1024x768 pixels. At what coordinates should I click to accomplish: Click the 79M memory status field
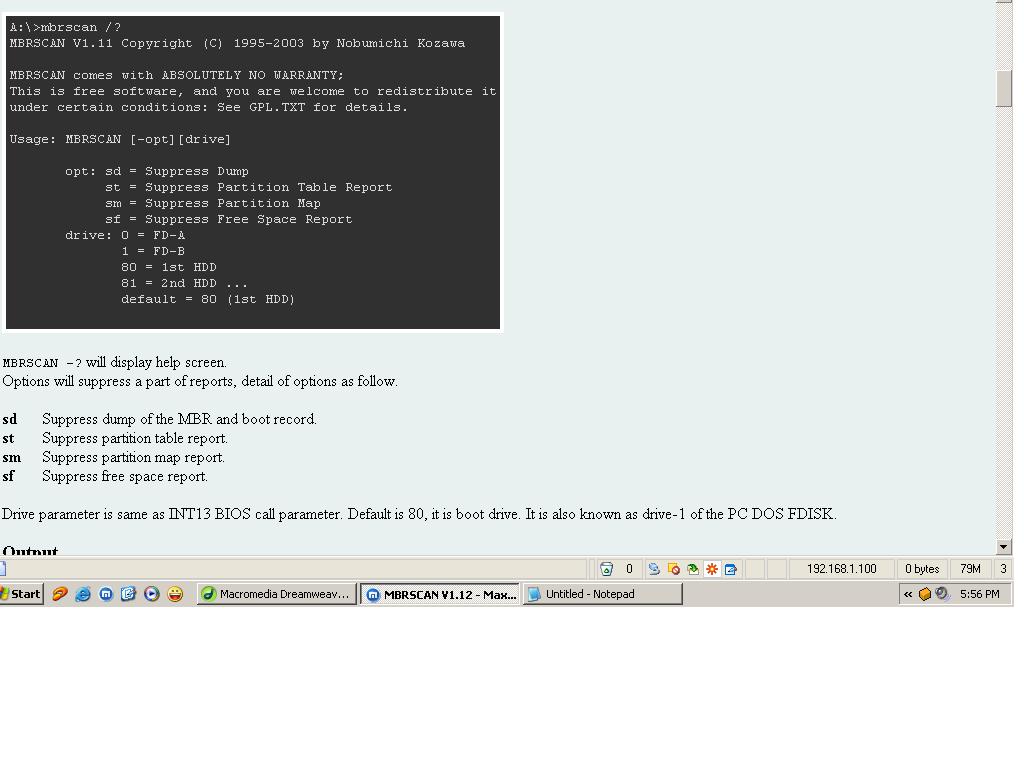click(x=970, y=569)
